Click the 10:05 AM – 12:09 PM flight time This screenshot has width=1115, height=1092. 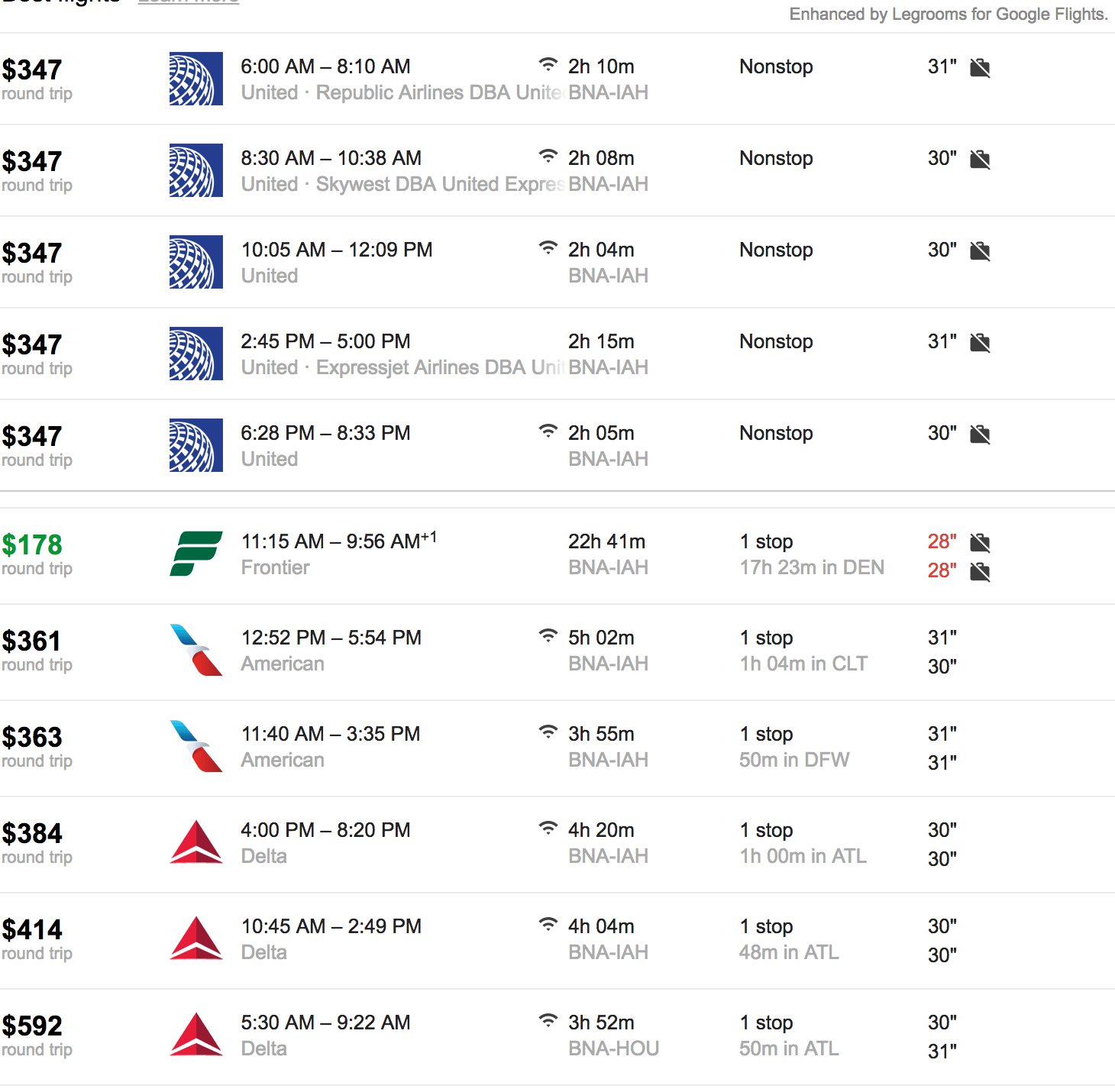click(337, 250)
